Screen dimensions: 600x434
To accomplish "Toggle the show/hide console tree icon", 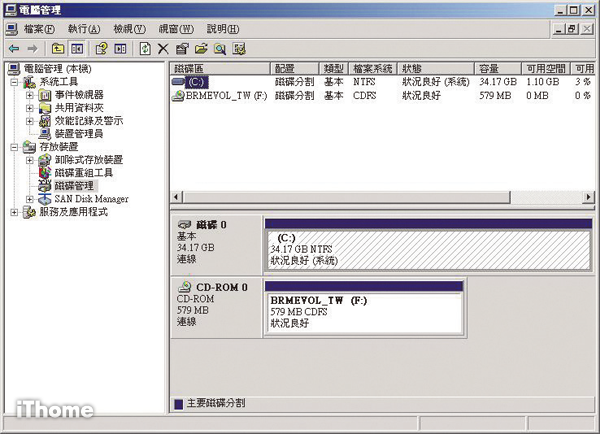I will tap(76, 48).
